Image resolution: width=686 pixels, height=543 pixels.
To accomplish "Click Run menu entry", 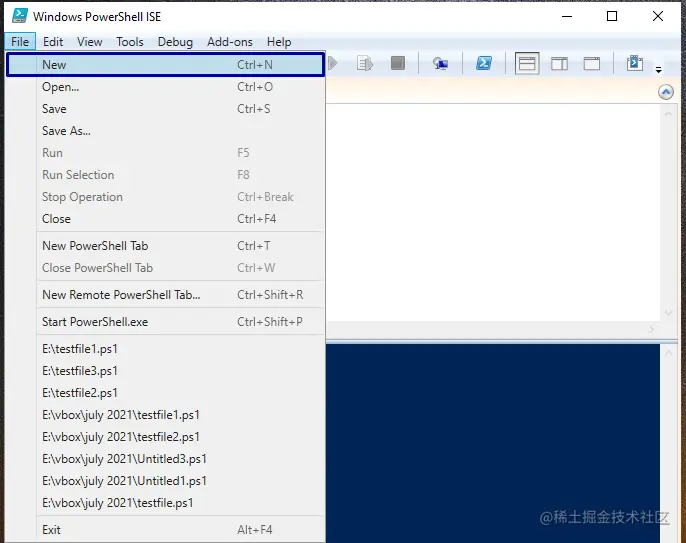I will click(x=166, y=153).
